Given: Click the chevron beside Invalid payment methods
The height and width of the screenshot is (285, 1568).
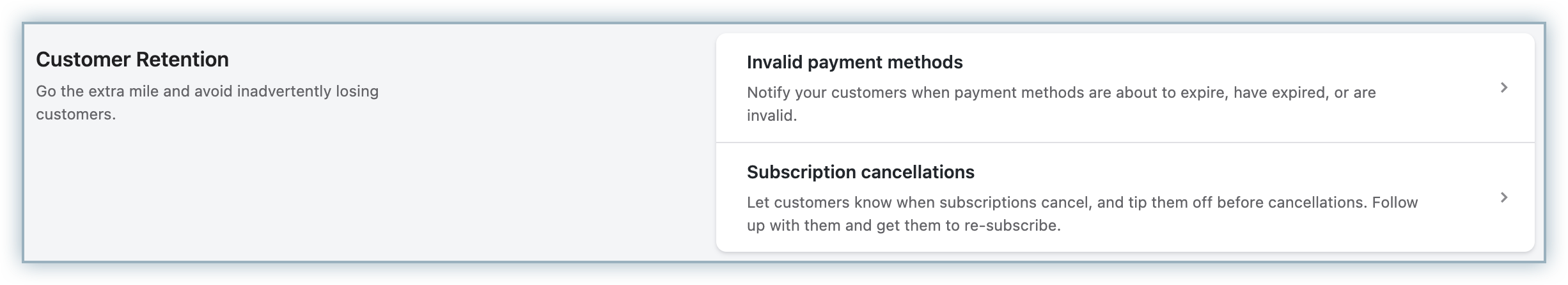Looking at the screenshot, I should click(1504, 88).
